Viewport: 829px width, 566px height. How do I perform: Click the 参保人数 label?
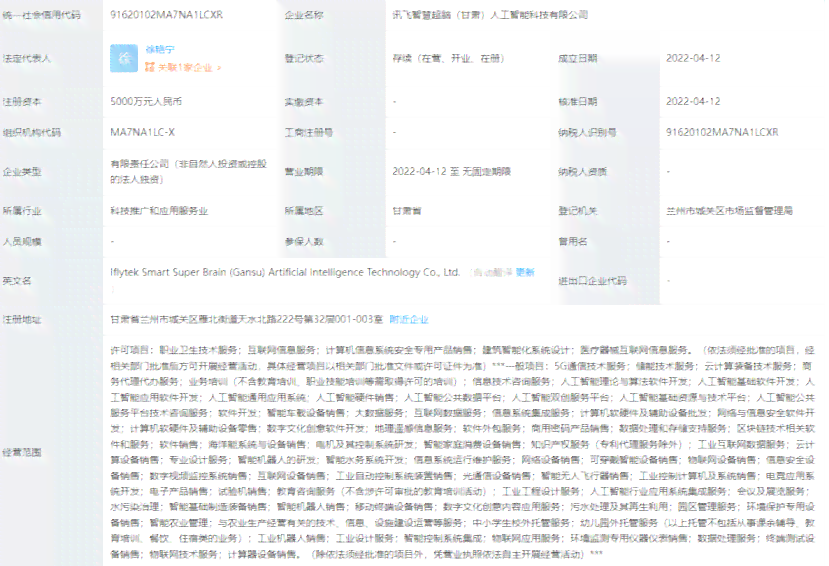(x=304, y=242)
